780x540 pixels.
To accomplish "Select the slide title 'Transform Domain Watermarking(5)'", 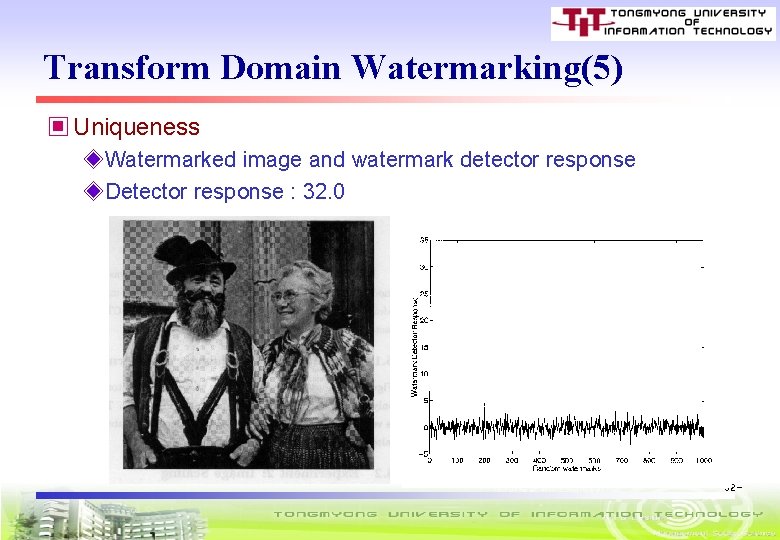I will click(333, 68).
